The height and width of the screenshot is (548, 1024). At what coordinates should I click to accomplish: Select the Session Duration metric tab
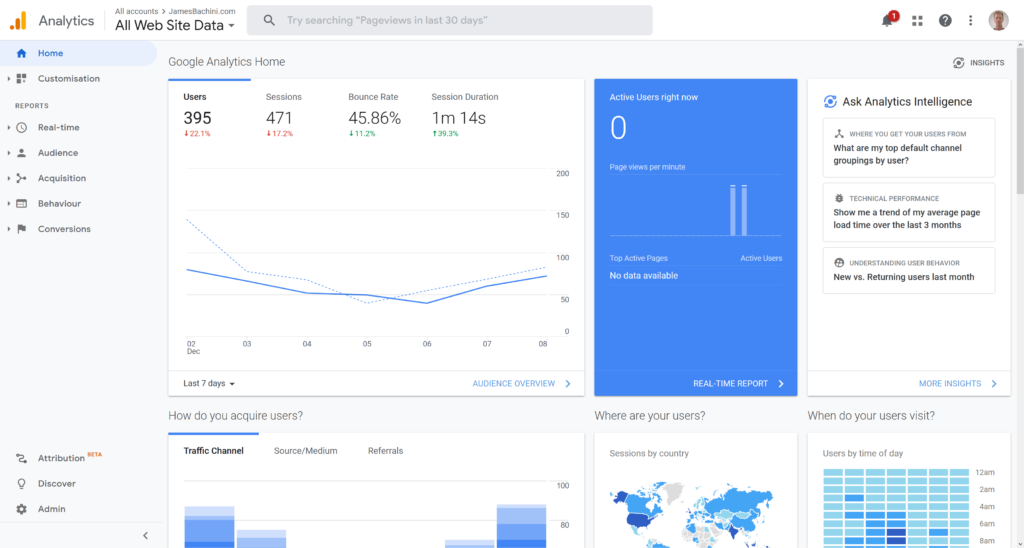(464, 114)
